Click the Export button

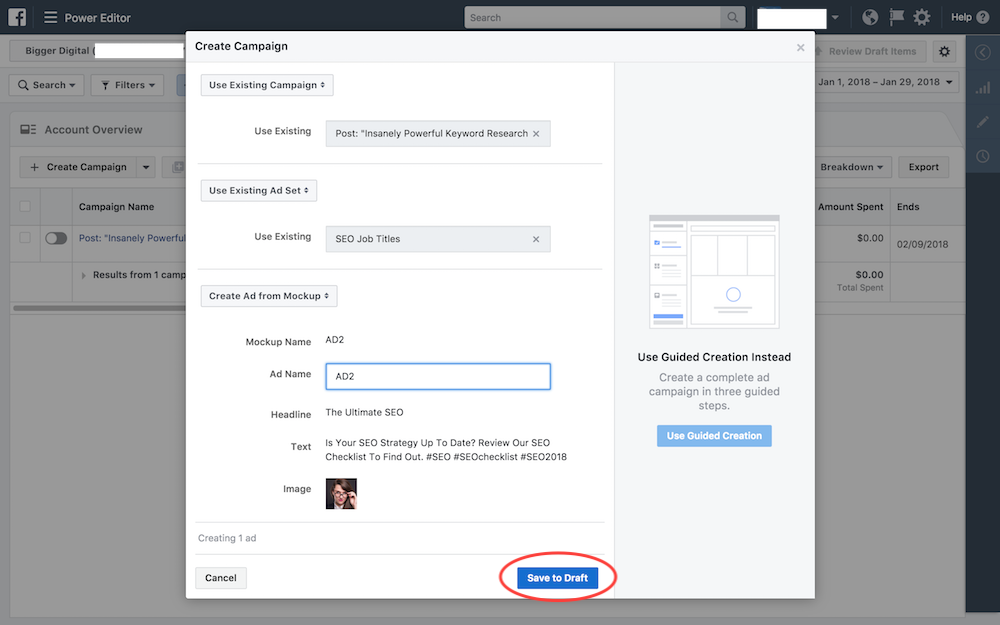point(923,167)
